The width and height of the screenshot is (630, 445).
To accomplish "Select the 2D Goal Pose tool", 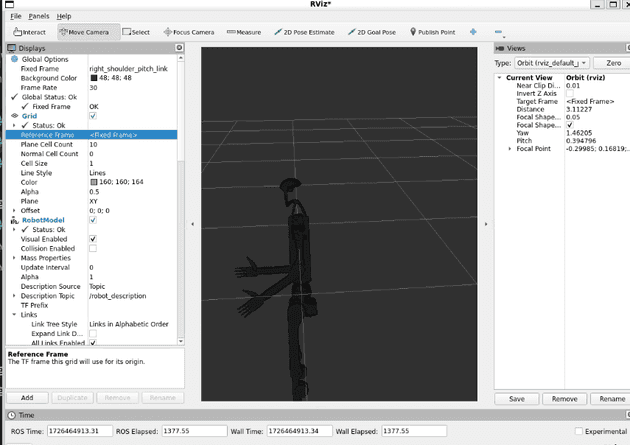I will [372, 32].
